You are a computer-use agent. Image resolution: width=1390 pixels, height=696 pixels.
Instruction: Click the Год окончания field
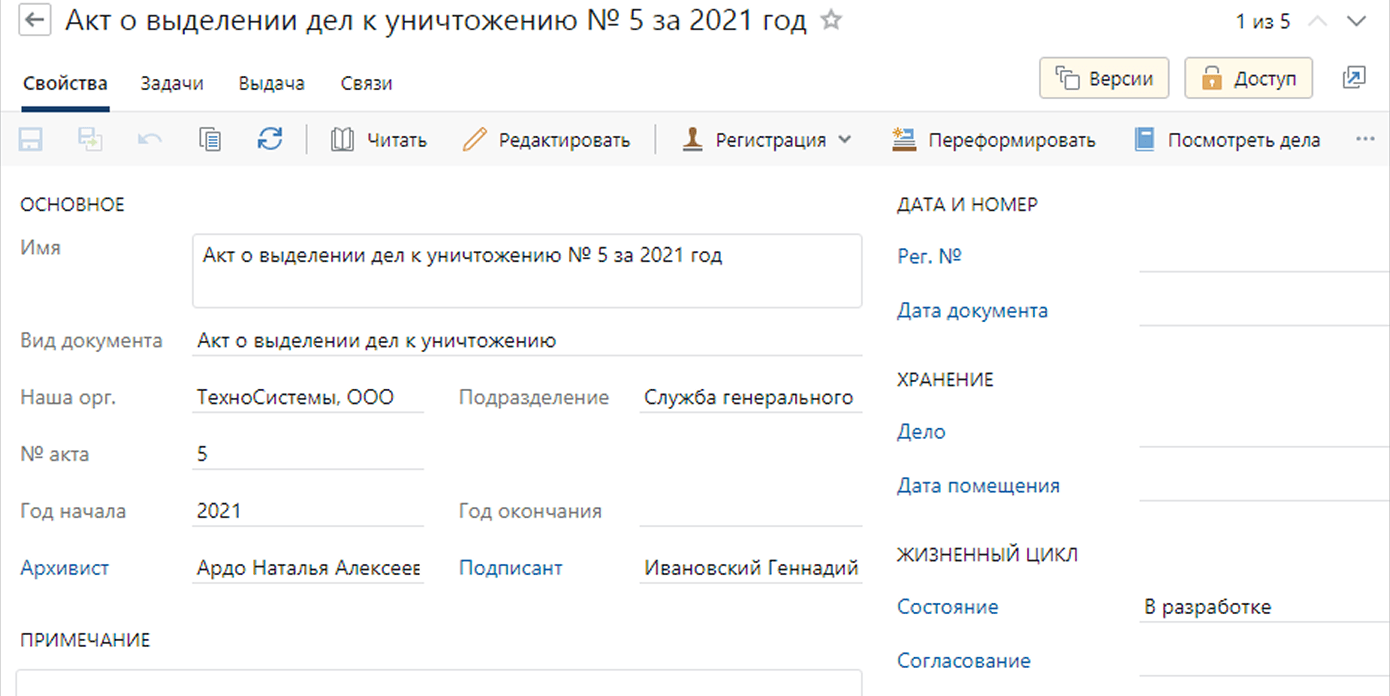750,511
